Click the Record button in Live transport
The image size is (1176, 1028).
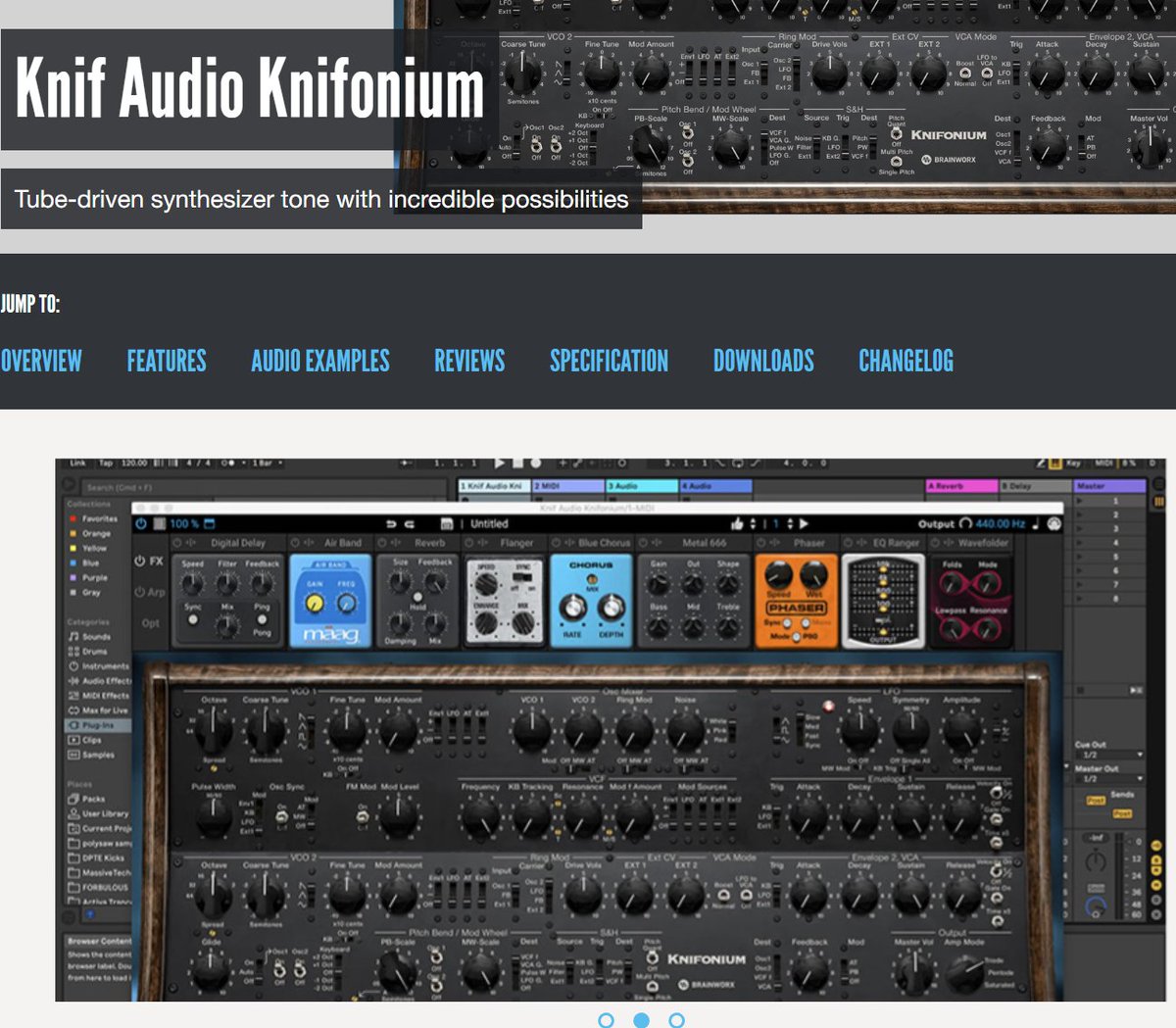click(535, 463)
